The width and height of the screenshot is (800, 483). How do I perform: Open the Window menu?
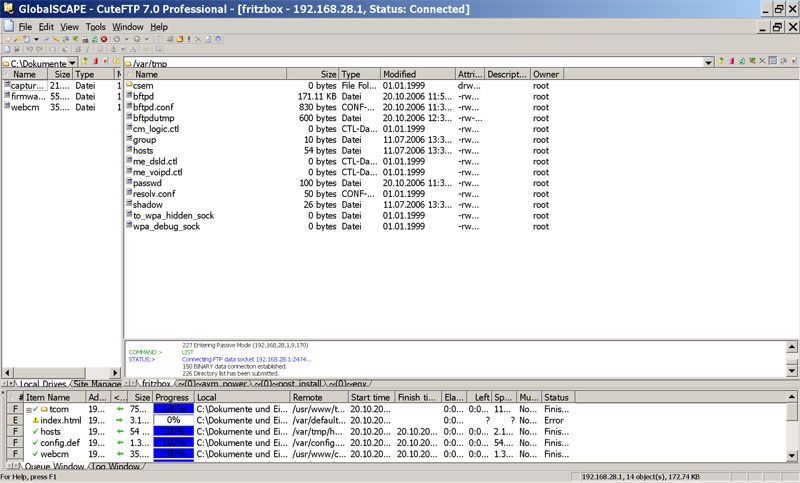tap(128, 27)
